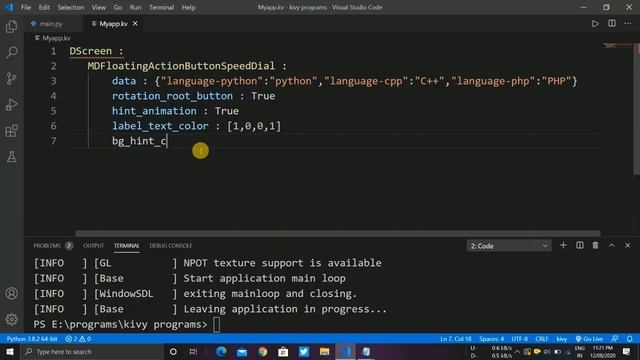
Task: Open the View menu
Action: (x=98, y=7)
